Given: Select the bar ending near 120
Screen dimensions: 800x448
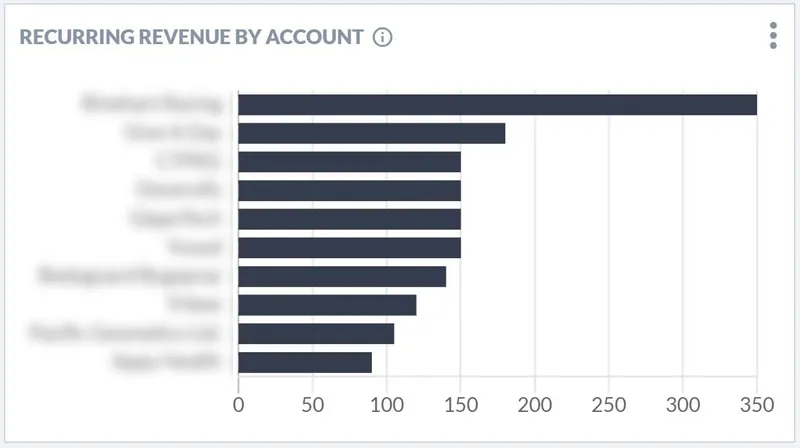Looking at the screenshot, I should (327, 305).
